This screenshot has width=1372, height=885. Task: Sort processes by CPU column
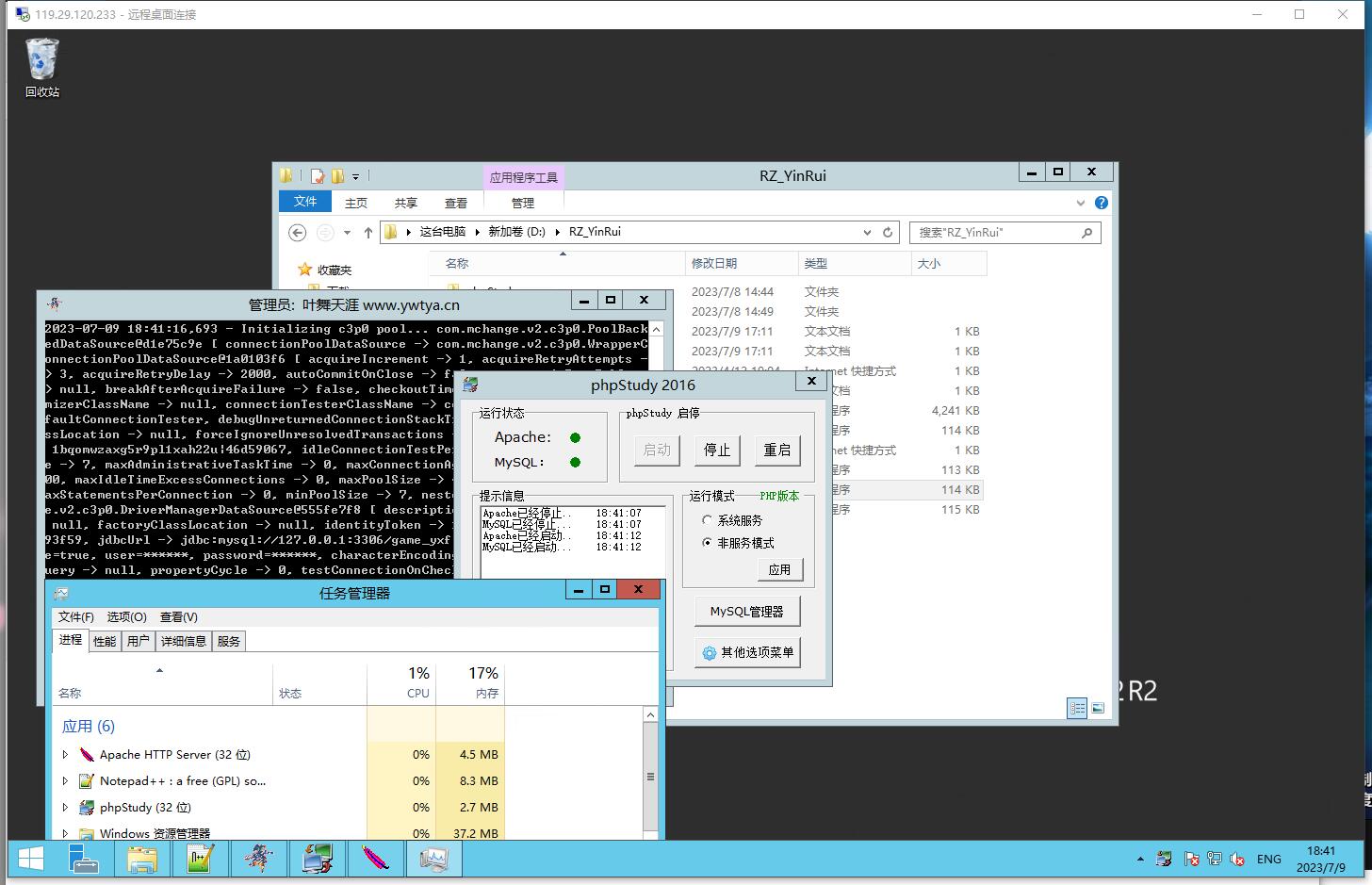click(401, 682)
